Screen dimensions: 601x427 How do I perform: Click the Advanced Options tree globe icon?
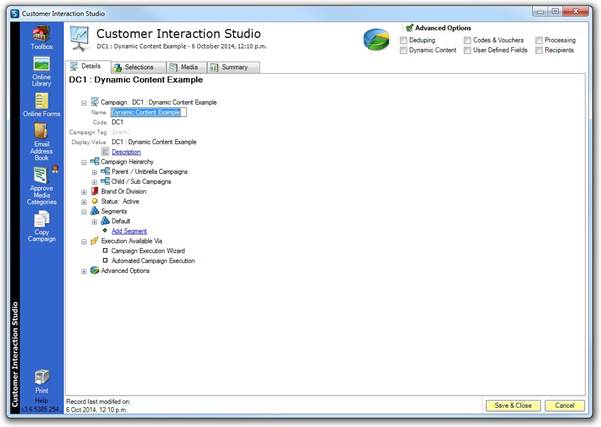coord(95,270)
